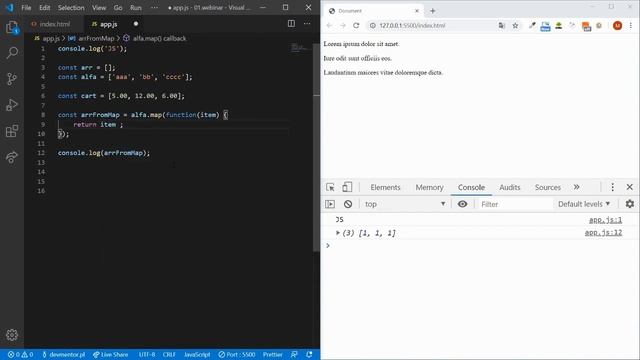640x360 pixels.
Task: Click the unsaved dot on app.js tab
Action: (136, 24)
